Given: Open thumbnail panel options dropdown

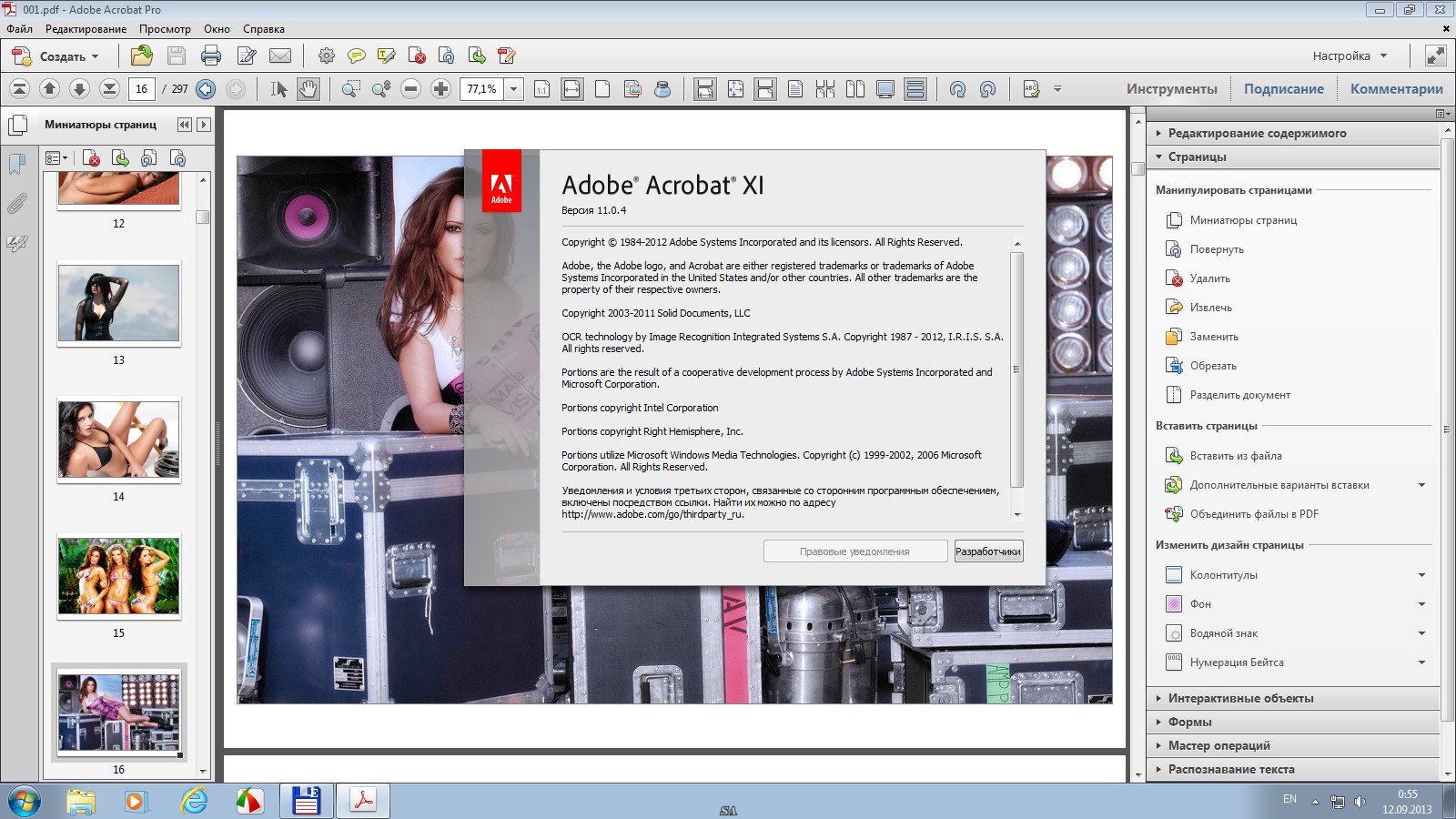Looking at the screenshot, I should (56, 158).
